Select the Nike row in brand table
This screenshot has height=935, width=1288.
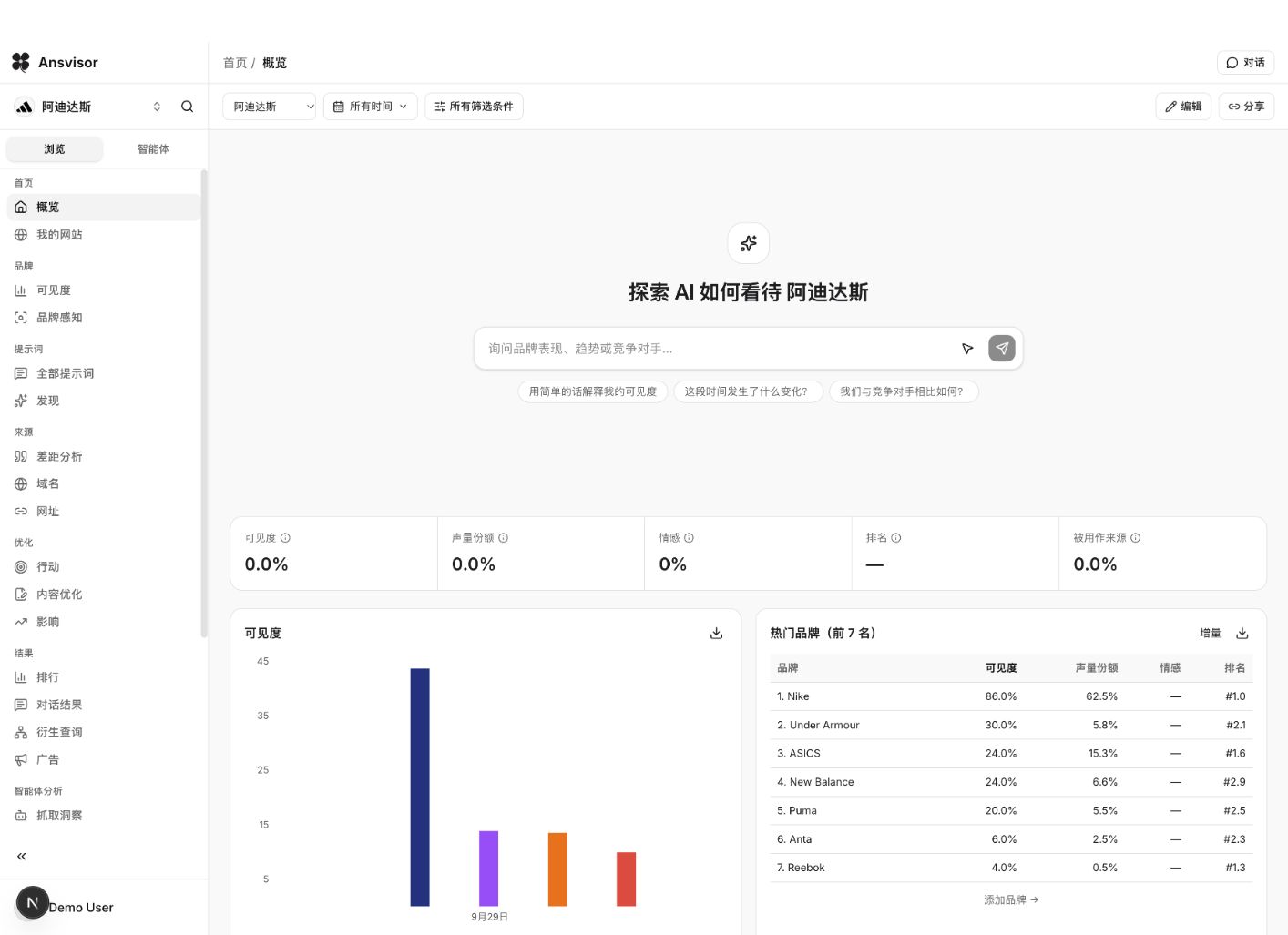coord(1011,696)
